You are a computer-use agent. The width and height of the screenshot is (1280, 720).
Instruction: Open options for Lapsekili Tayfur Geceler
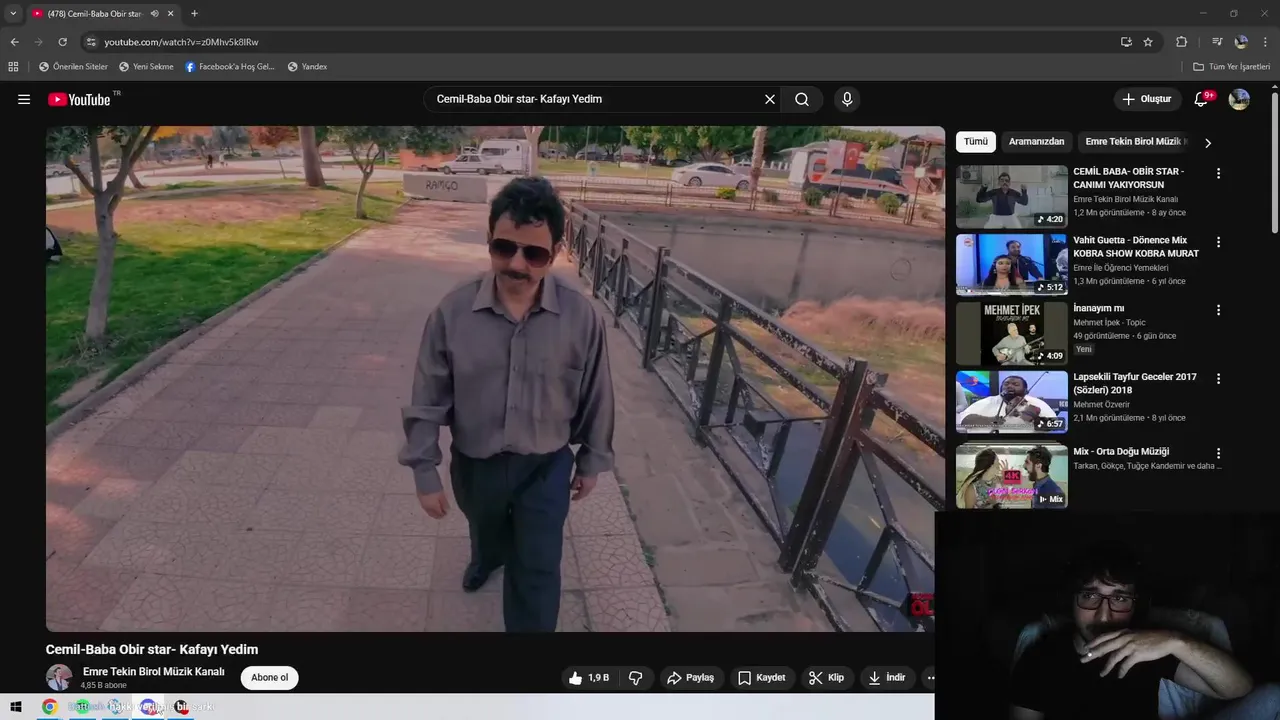click(x=1218, y=379)
